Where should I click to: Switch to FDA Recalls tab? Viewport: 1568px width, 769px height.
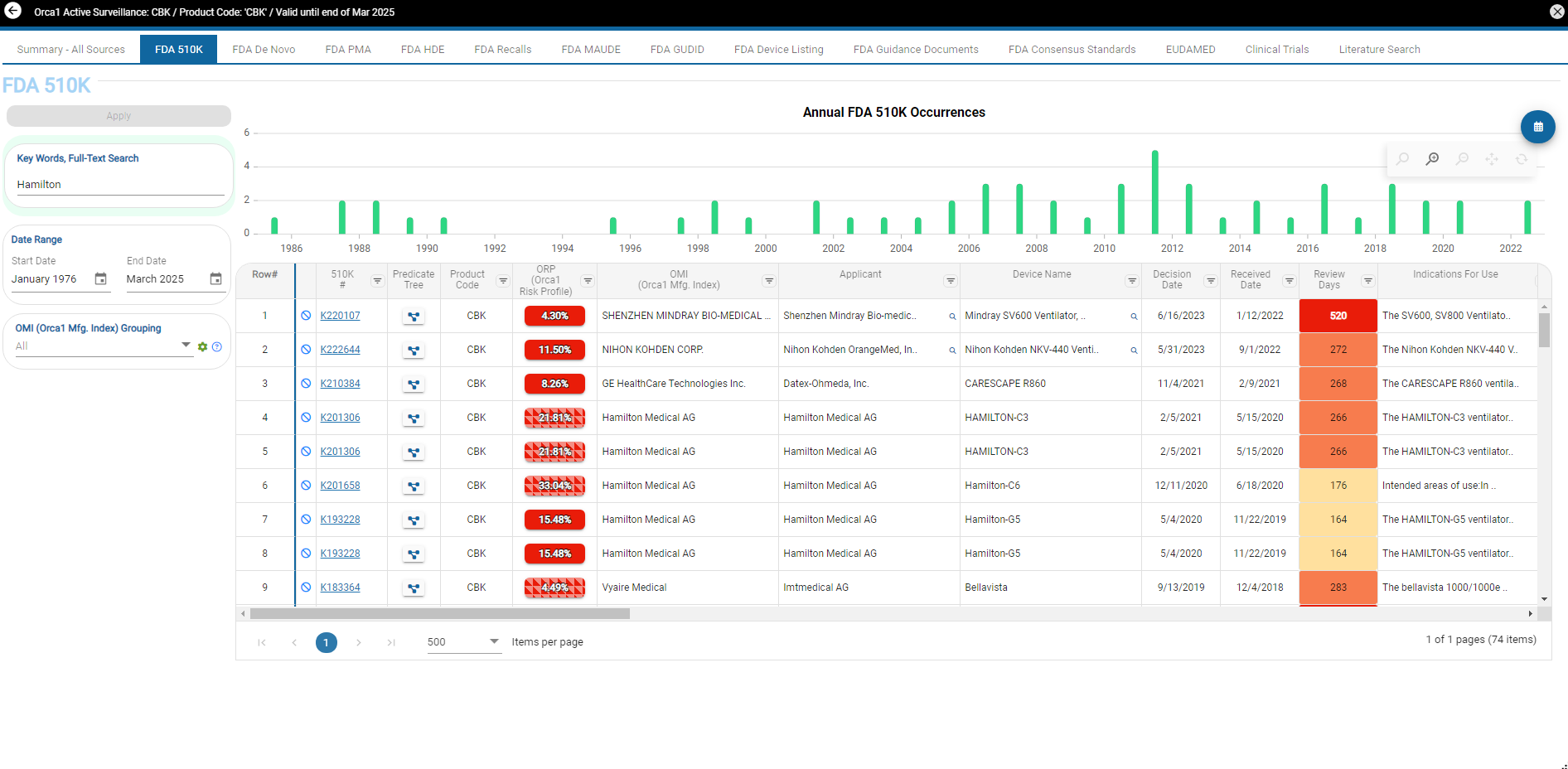coord(503,50)
